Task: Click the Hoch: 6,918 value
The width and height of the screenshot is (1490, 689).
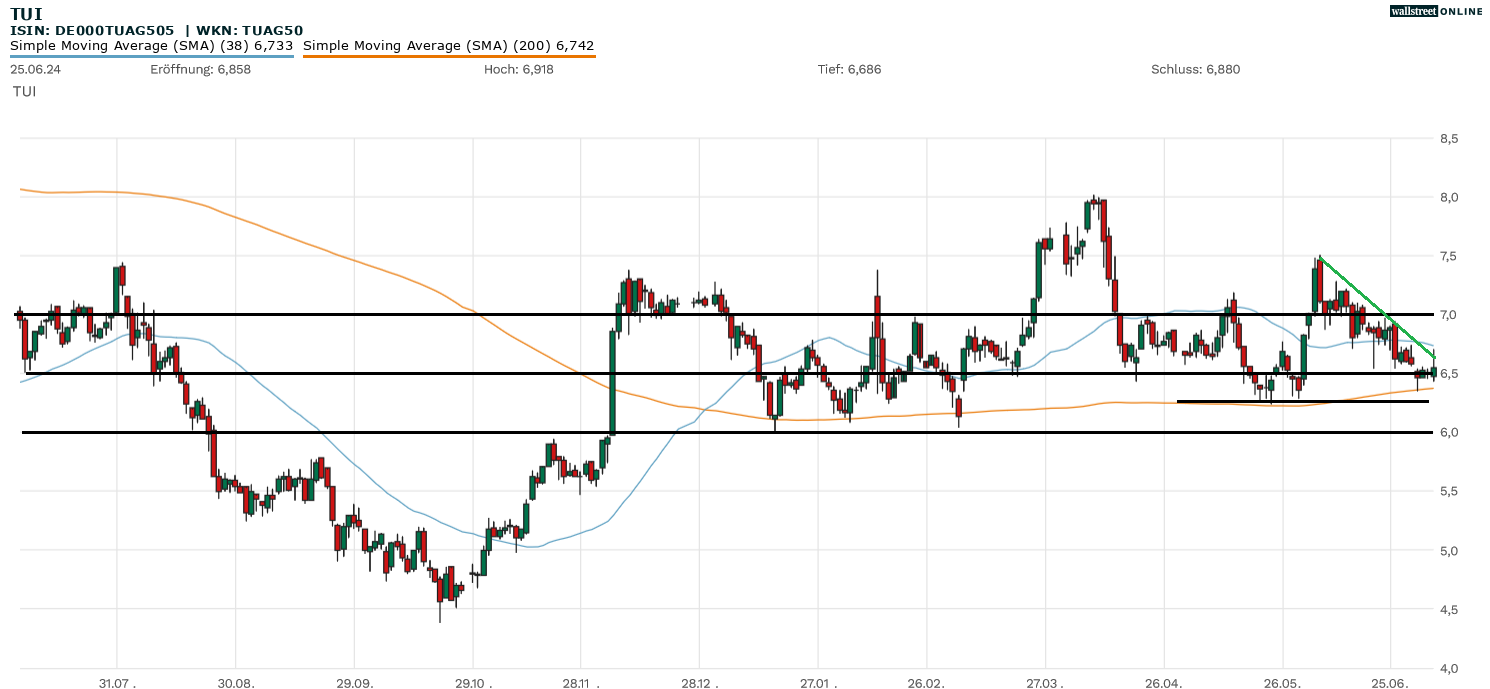Action: click(x=518, y=69)
